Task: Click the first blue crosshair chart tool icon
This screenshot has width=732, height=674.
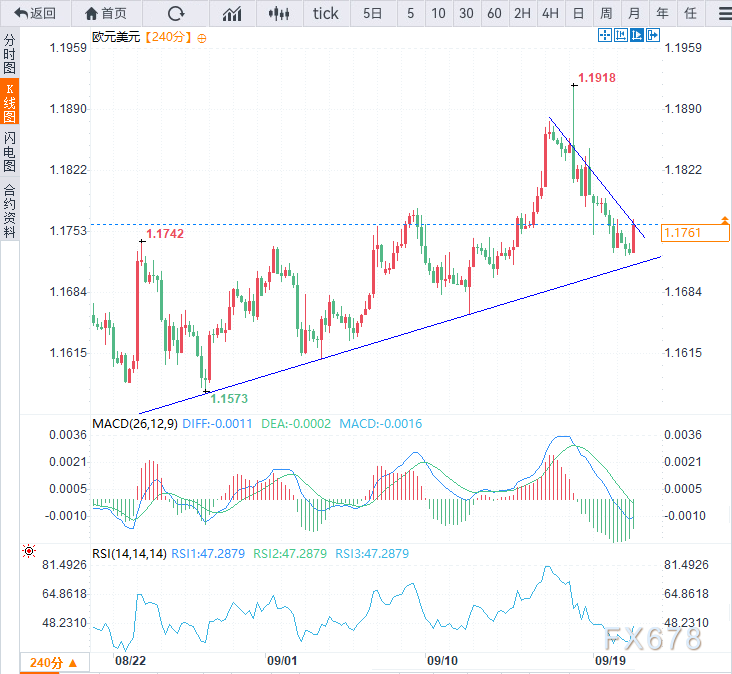Action: [x=604, y=35]
